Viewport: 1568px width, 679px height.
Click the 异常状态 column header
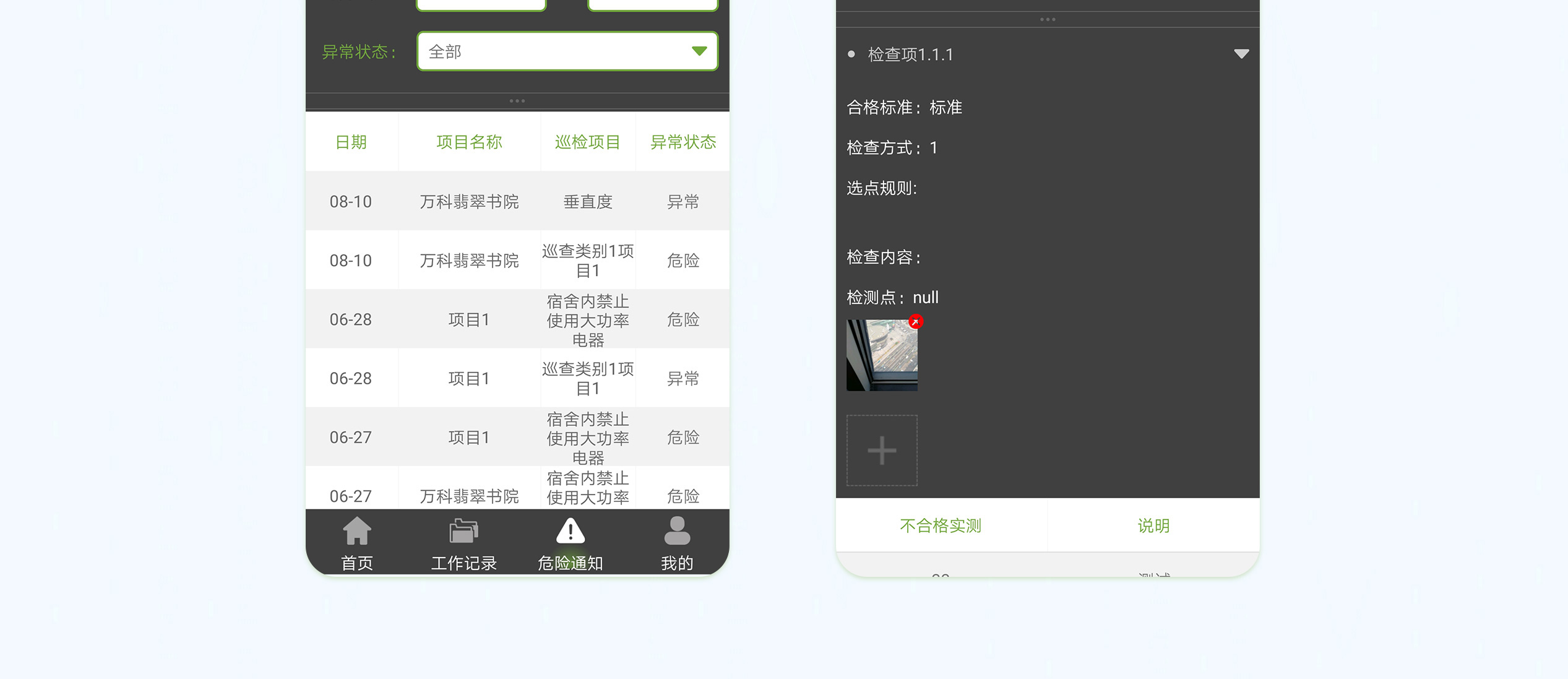tap(683, 142)
